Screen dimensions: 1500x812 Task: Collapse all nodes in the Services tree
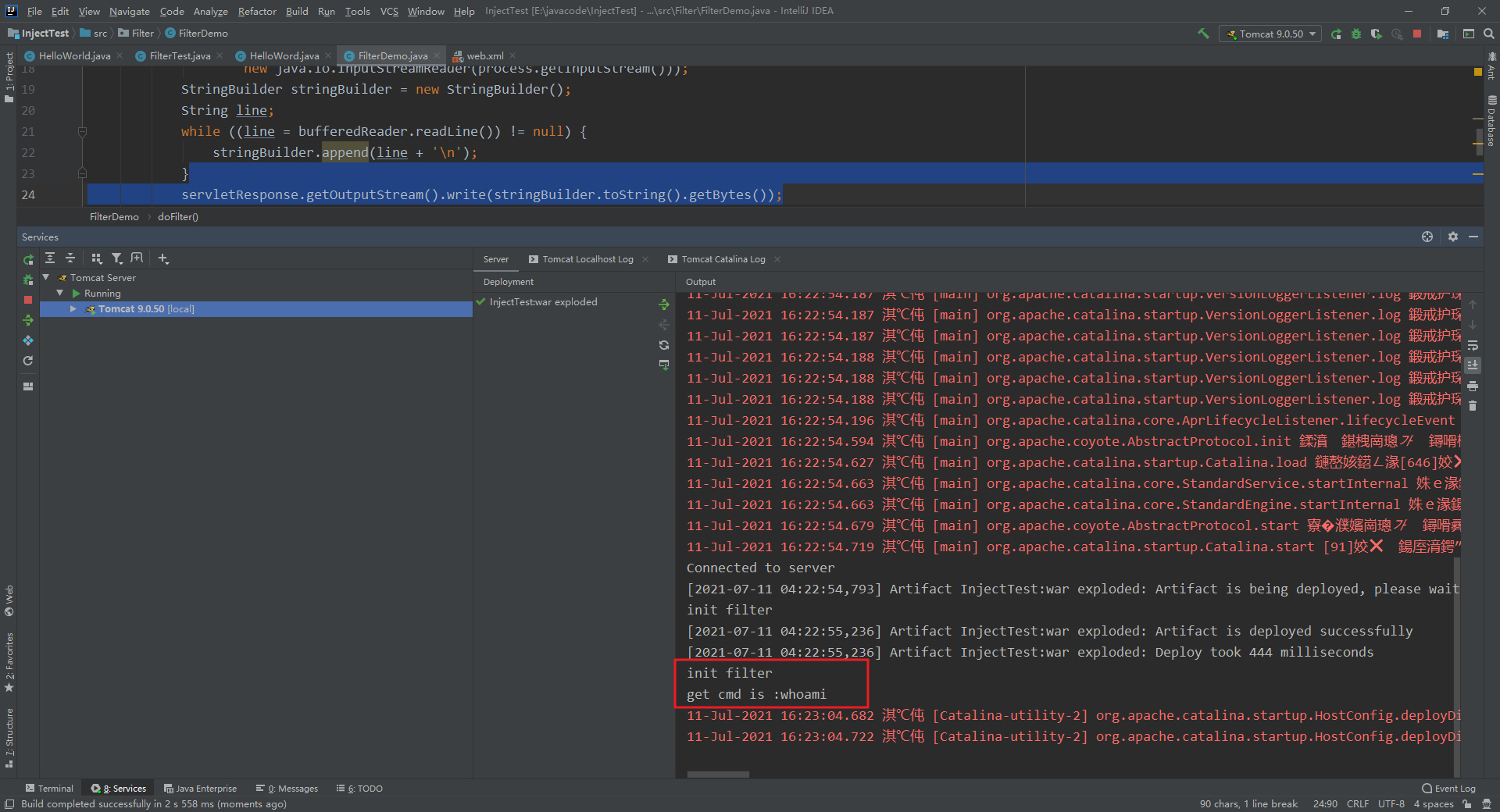click(70, 258)
